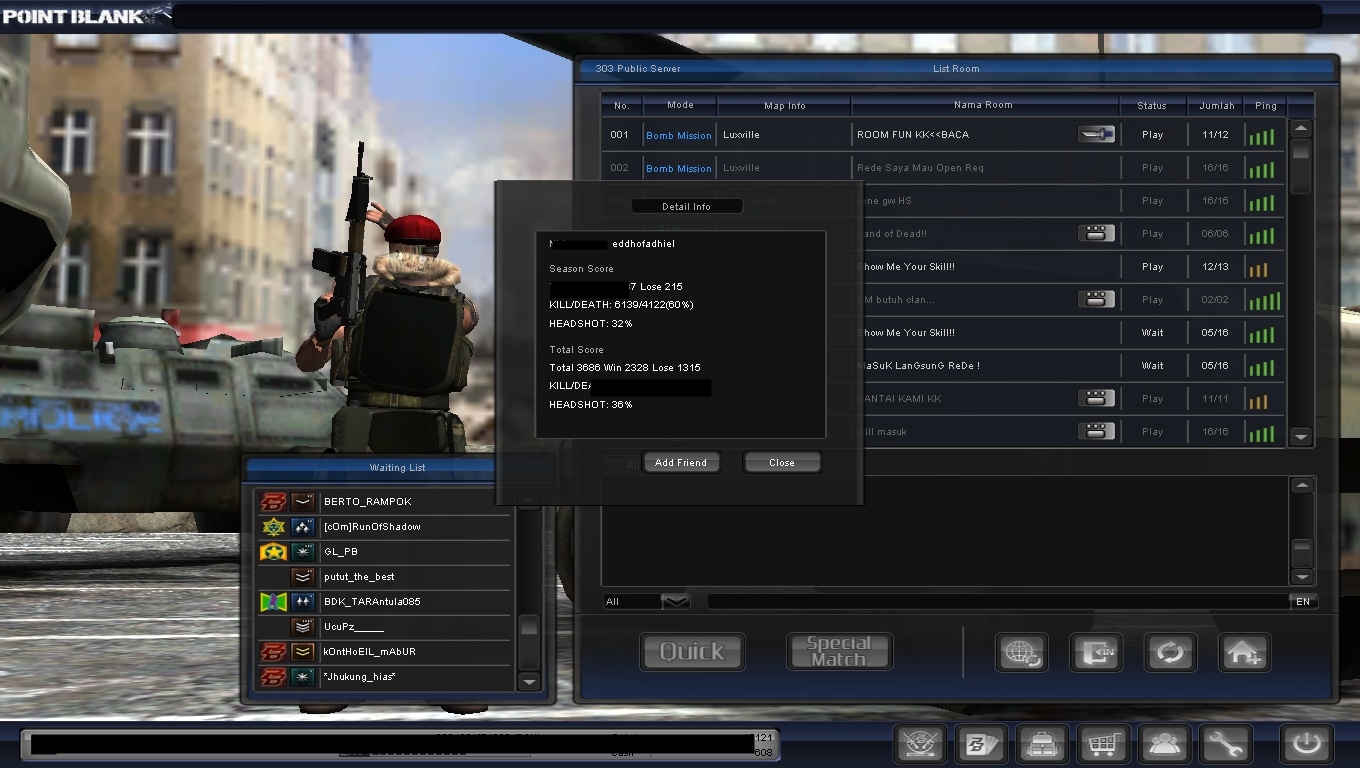Click the Waiting List scrollbar thumb
Viewport: 1360px width, 768px height.
(529, 628)
